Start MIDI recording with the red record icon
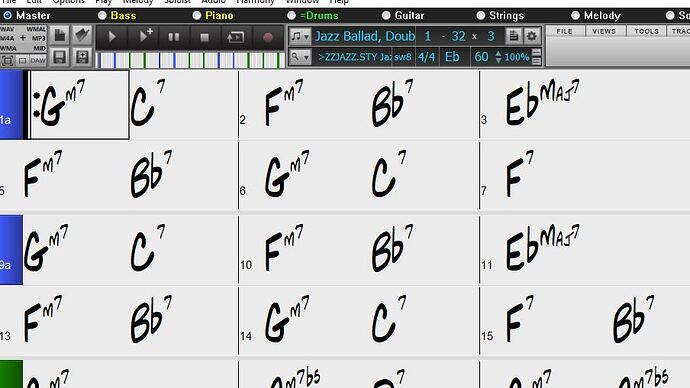Image resolution: width=690 pixels, height=388 pixels. tap(268, 37)
